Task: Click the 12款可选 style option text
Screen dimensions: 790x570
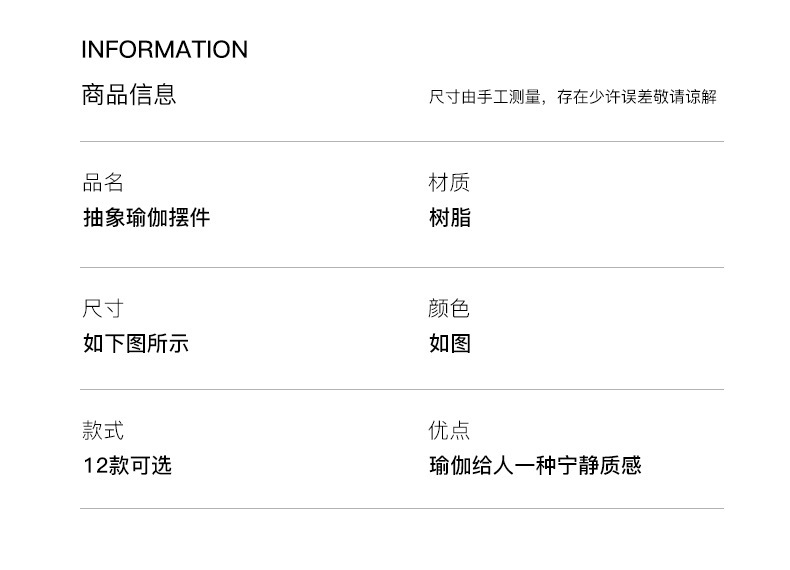Action: [x=128, y=466]
